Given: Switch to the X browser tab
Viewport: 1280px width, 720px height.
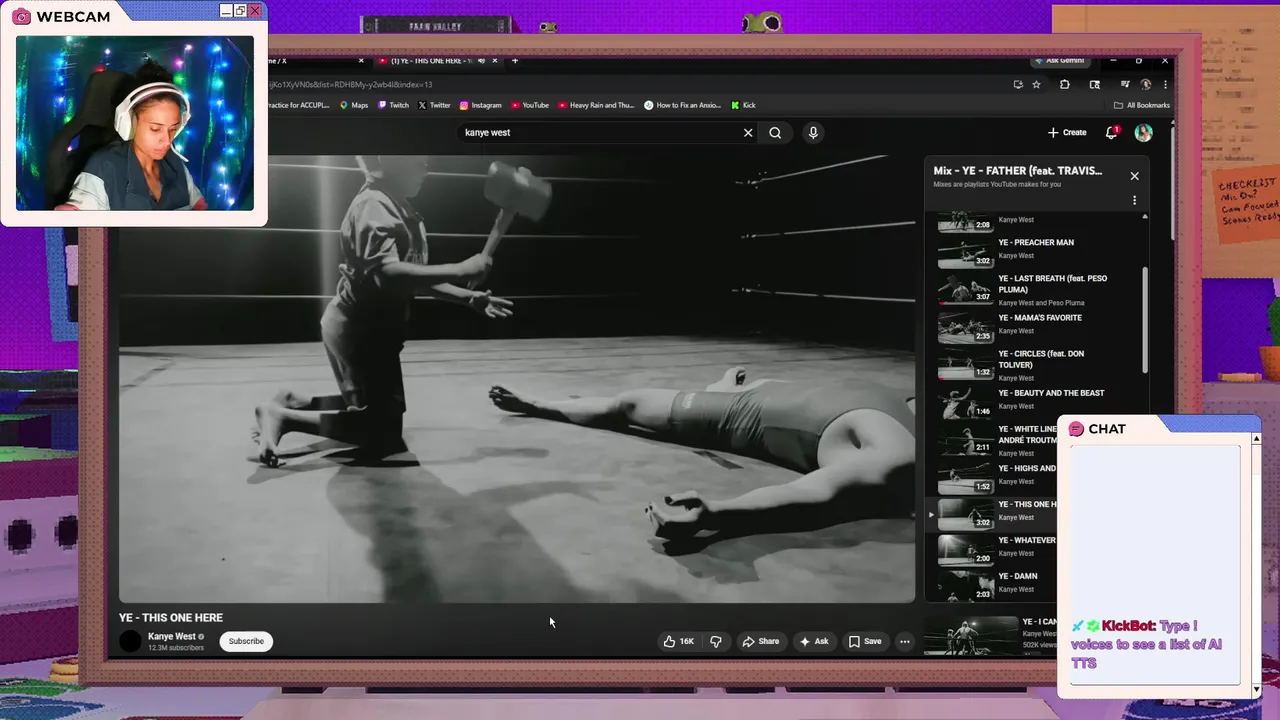Looking at the screenshot, I should pos(315,61).
